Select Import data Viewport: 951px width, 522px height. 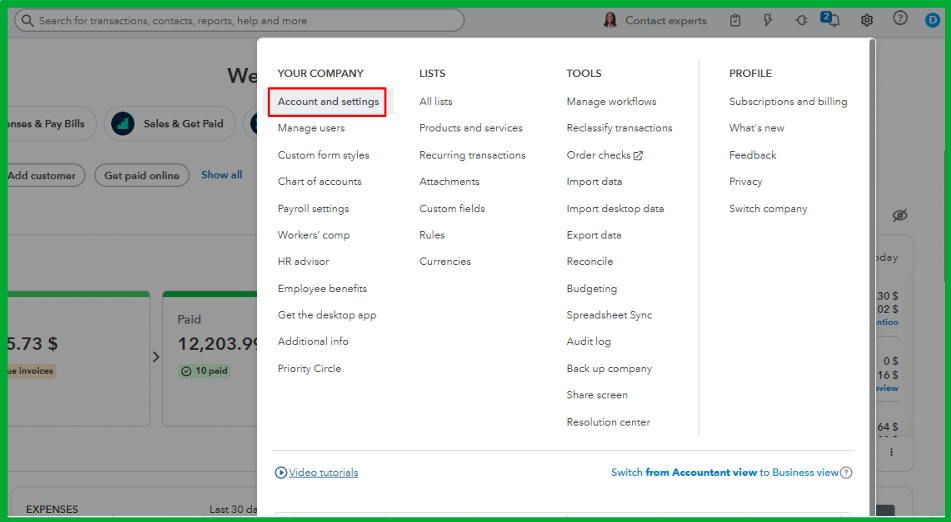594,181
